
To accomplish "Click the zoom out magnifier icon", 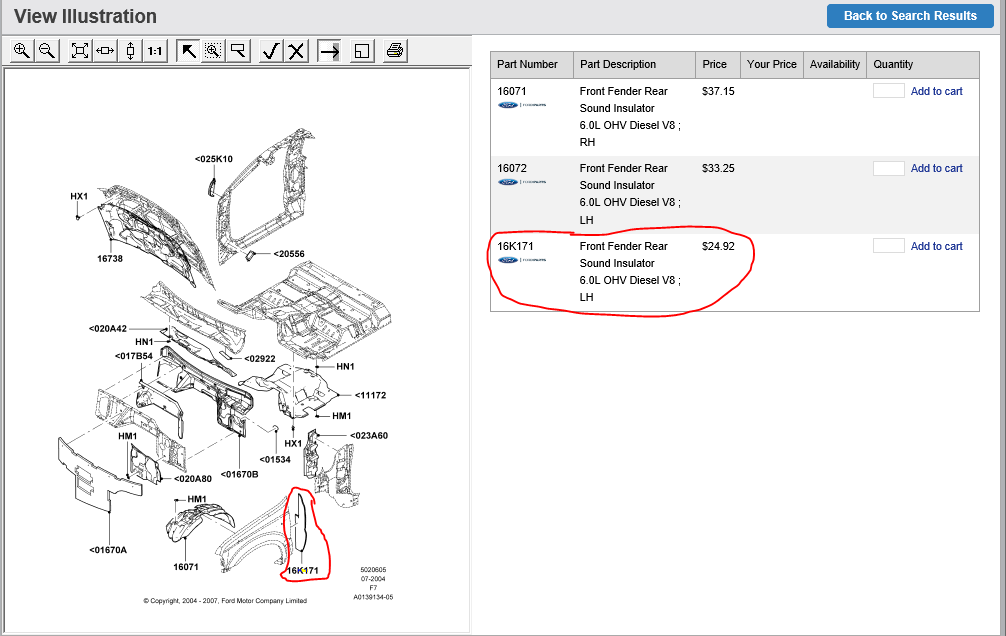I will click(x=47, y=51).
